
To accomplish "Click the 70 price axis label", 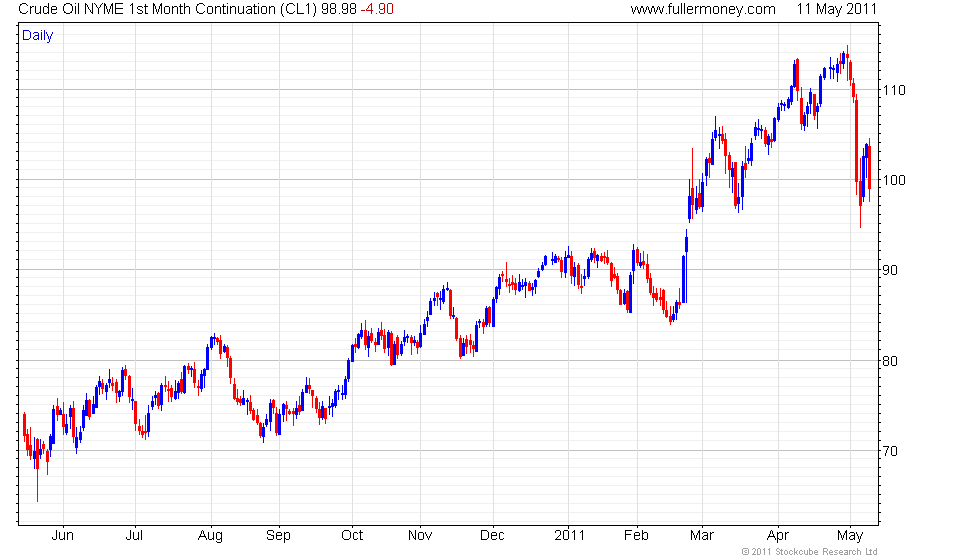I will [x=891, y=451].
